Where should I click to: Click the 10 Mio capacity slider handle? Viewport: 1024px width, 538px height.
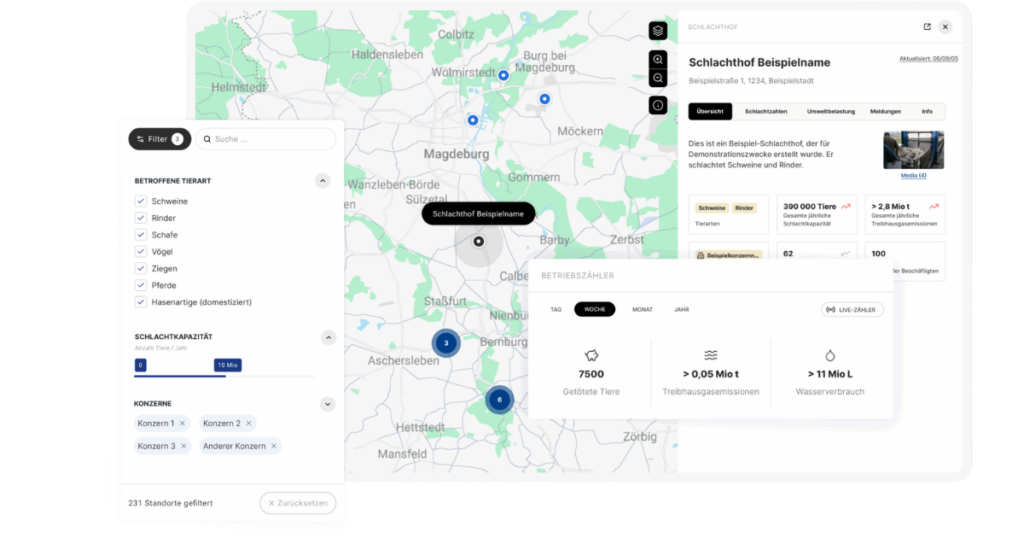[227, 365]
